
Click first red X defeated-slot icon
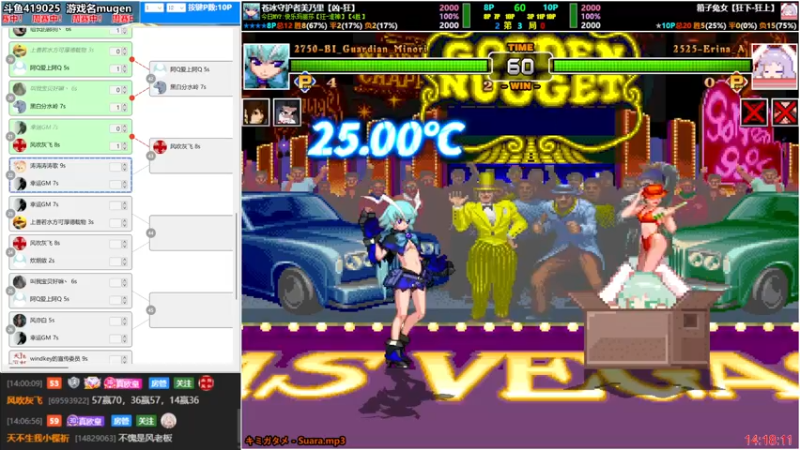tap(754, 112)
